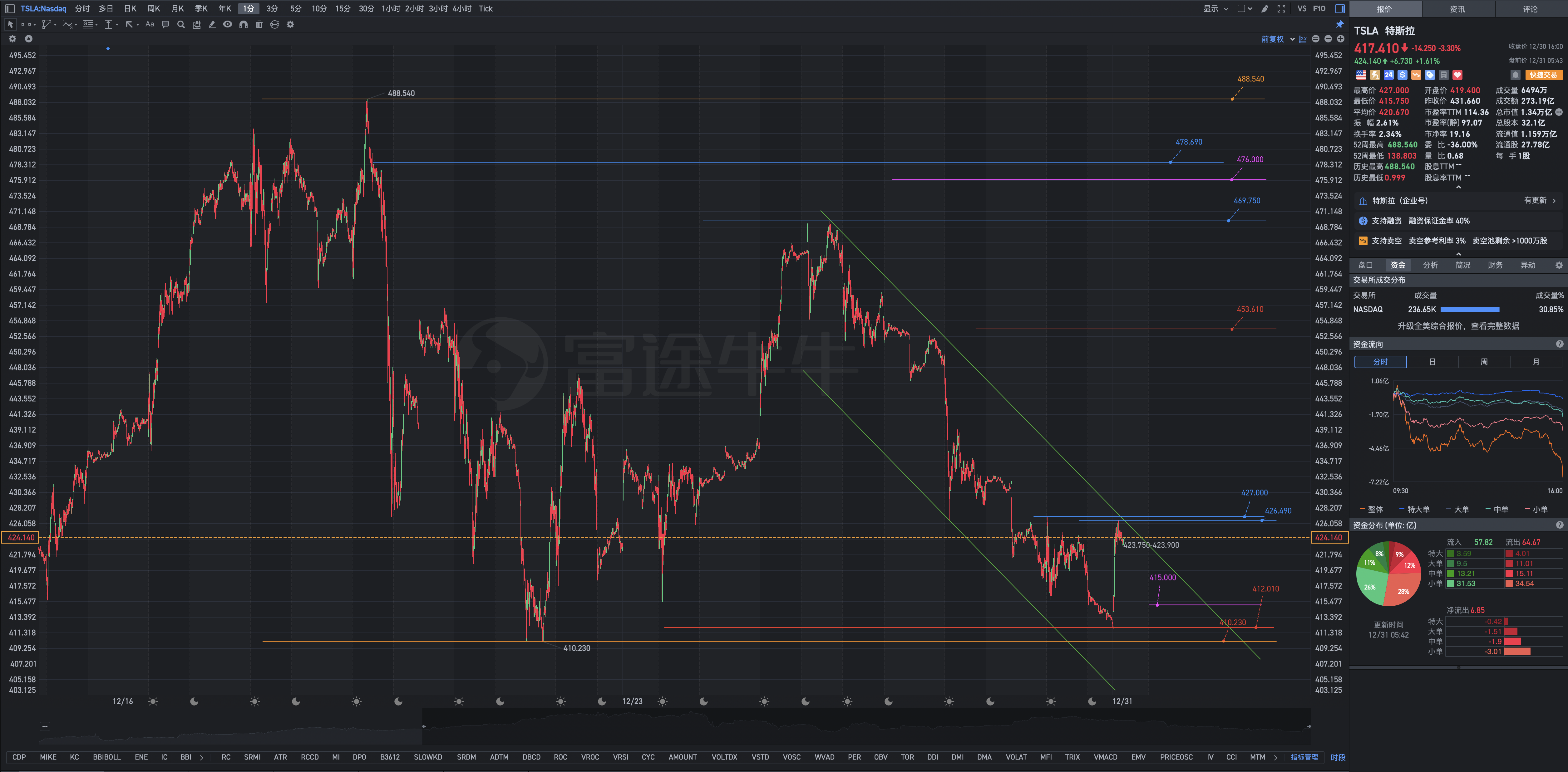Viewport: 1568px width, 772px height.
Task: Collapse indicators with the round up-arrow icon
Action: pyautogui.click(x=29, y=39)
